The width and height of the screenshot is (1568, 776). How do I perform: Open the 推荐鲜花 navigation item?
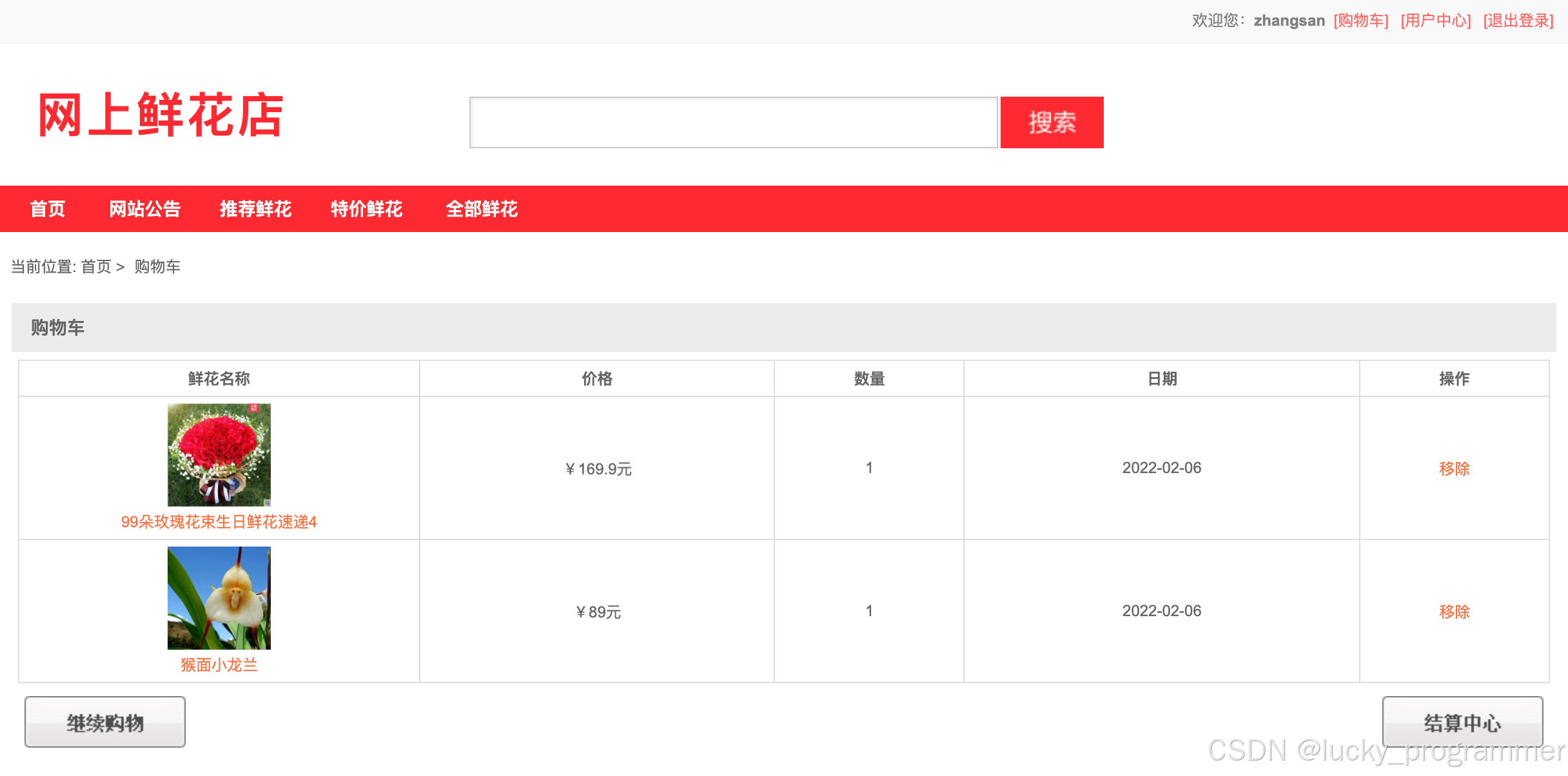(255, 209)
